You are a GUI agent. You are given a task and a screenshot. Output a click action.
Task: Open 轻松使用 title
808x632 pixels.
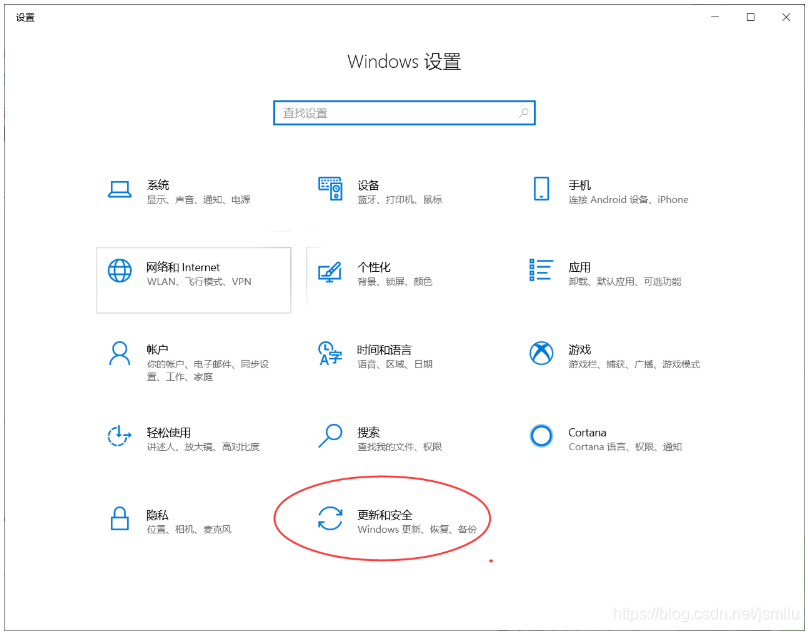tap(169, 433)
